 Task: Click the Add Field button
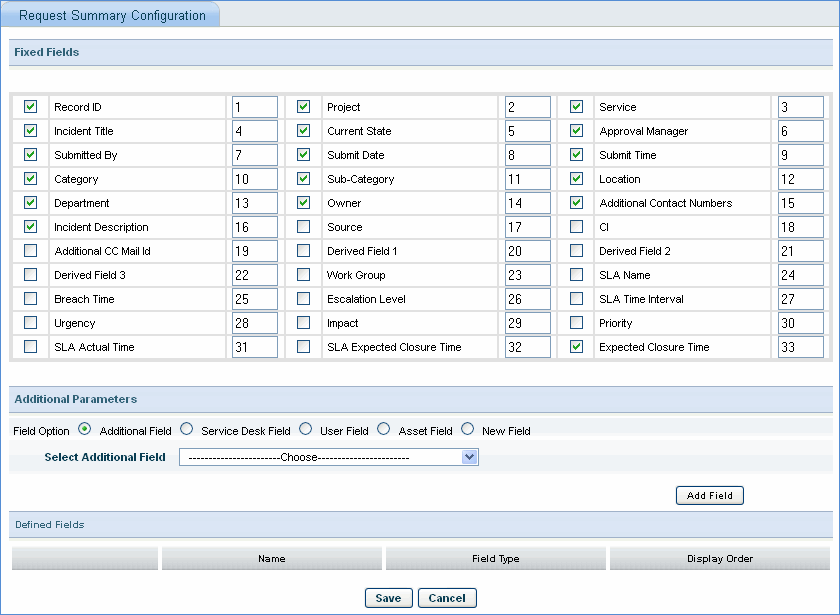pos(709,495)
